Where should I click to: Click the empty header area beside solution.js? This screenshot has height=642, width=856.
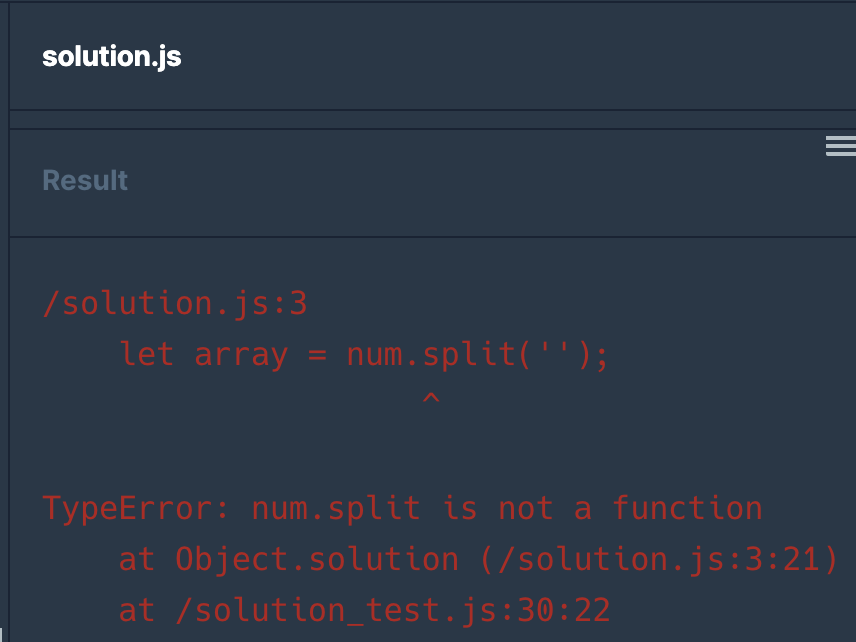point(519,57)
